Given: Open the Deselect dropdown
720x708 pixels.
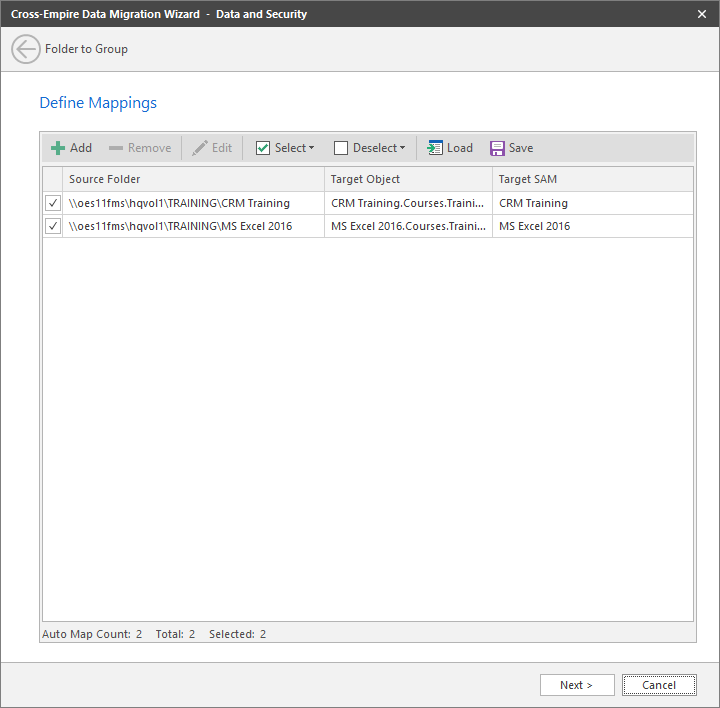Looking at the screenshot, I should (370, 148).
